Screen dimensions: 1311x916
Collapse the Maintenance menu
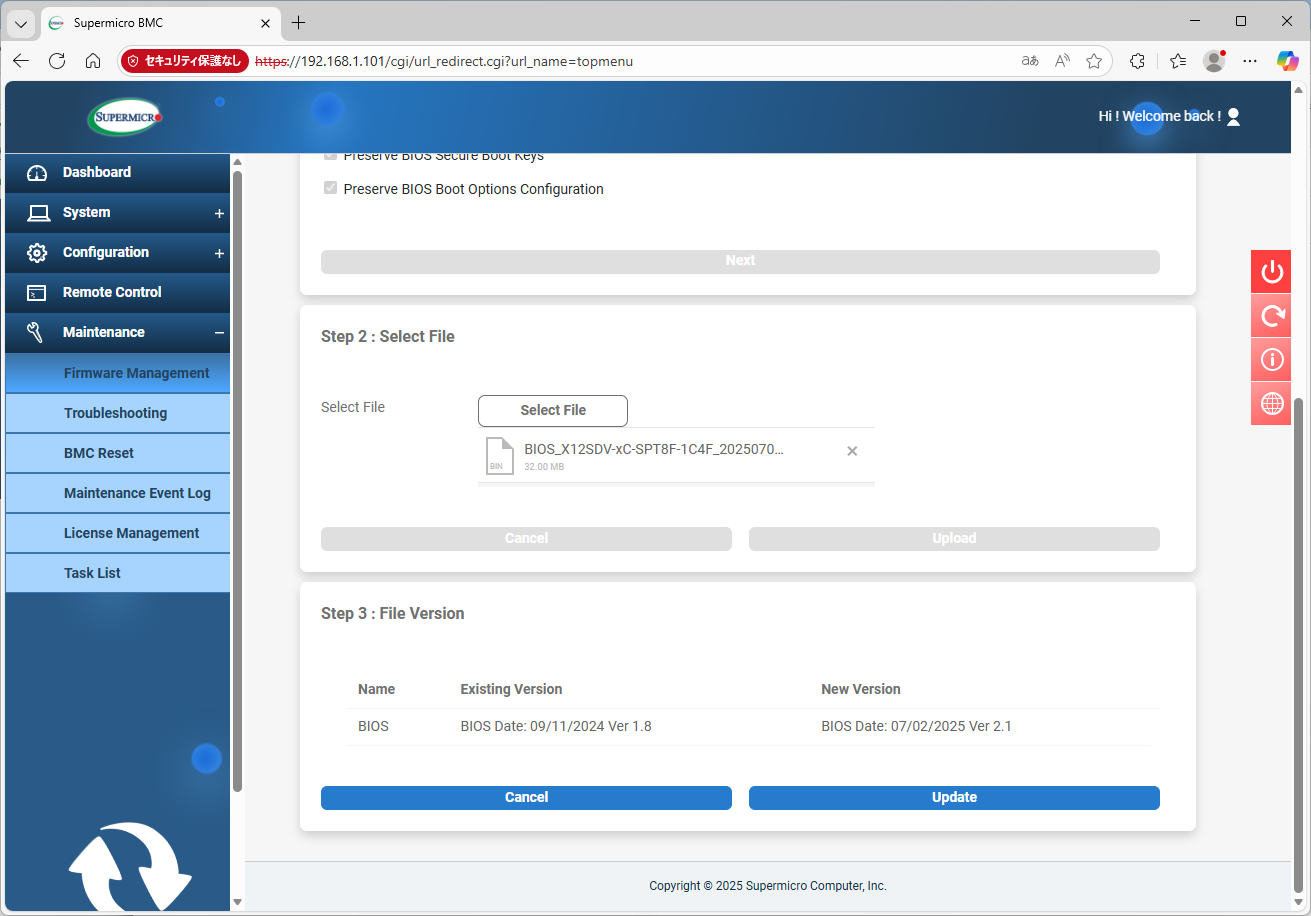(x=218, y=333)
